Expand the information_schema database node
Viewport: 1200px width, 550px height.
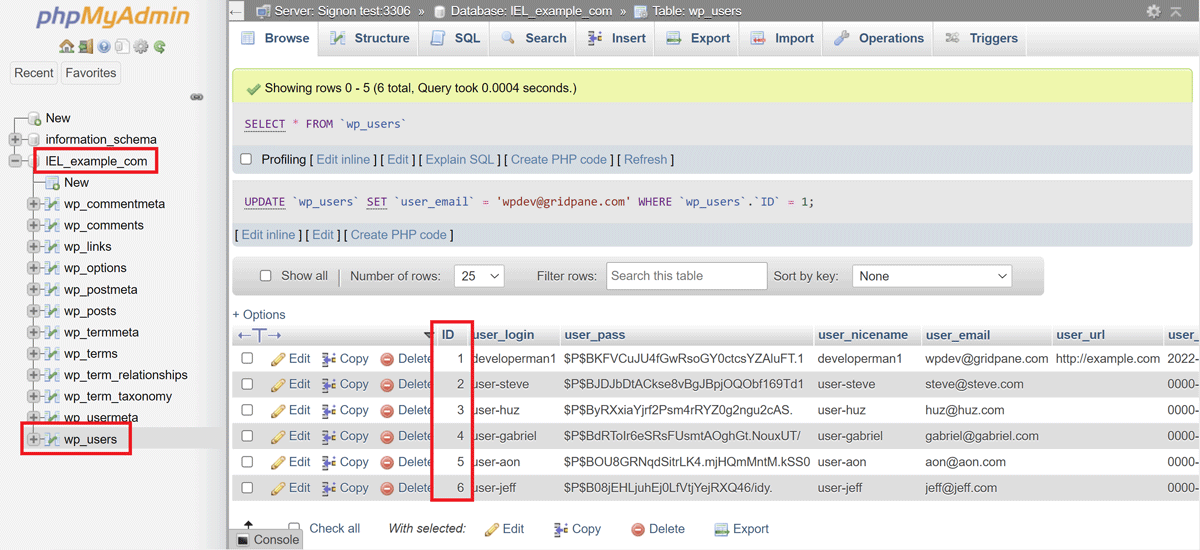[15, 139]
